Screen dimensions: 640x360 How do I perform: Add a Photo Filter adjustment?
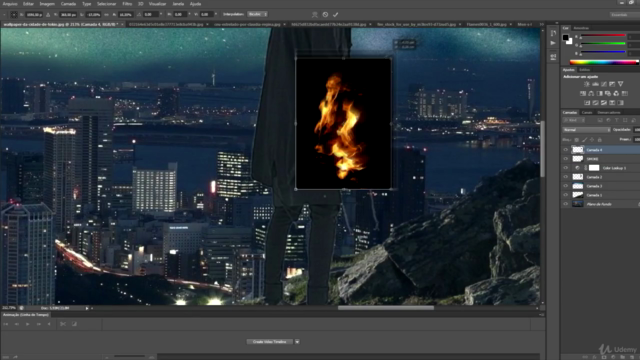(x=608, y=93)
